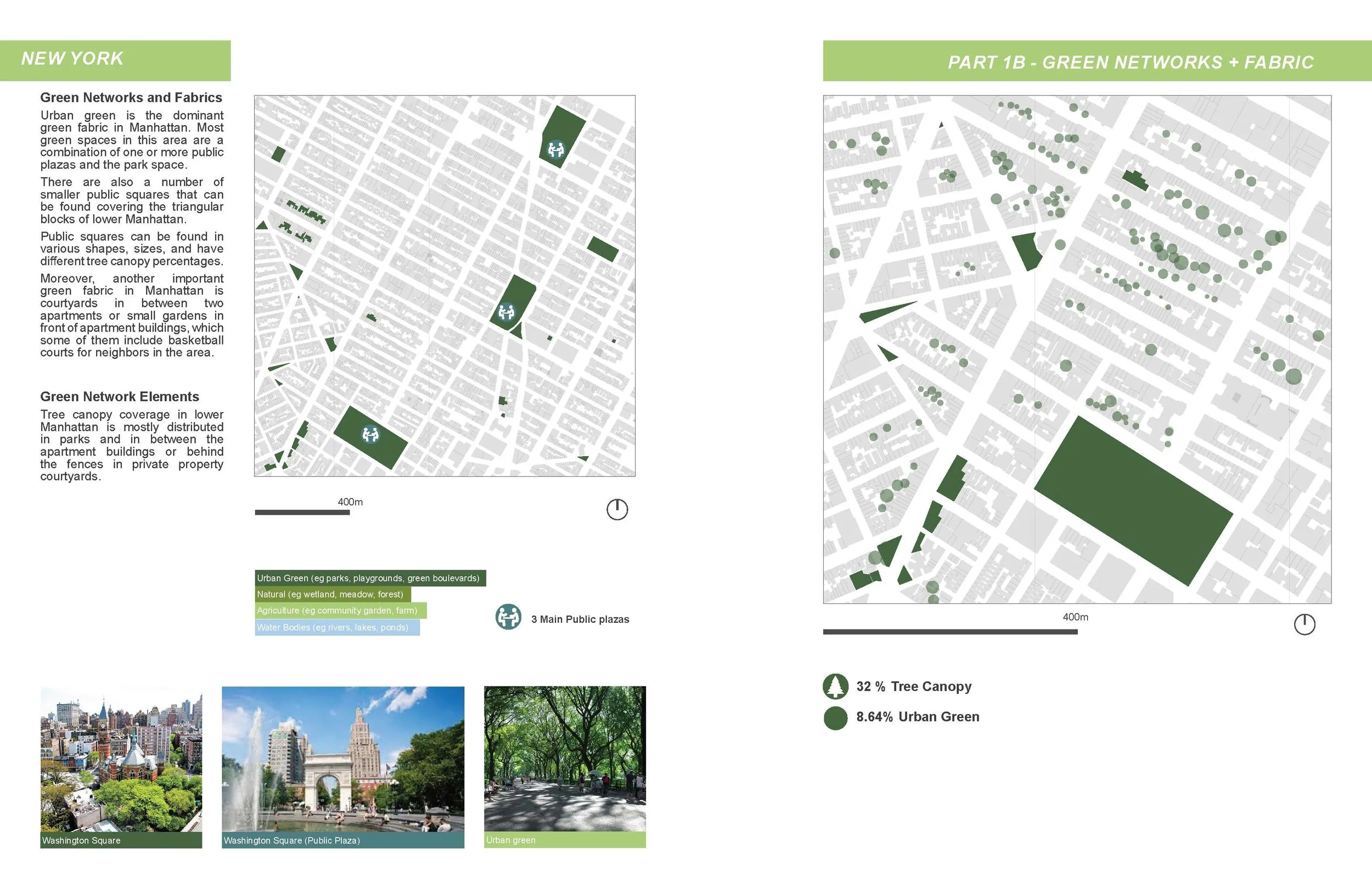1372x888 pixels.
Task: Click the '8.64% Urban Green' text
Action: tap(918, 717)
